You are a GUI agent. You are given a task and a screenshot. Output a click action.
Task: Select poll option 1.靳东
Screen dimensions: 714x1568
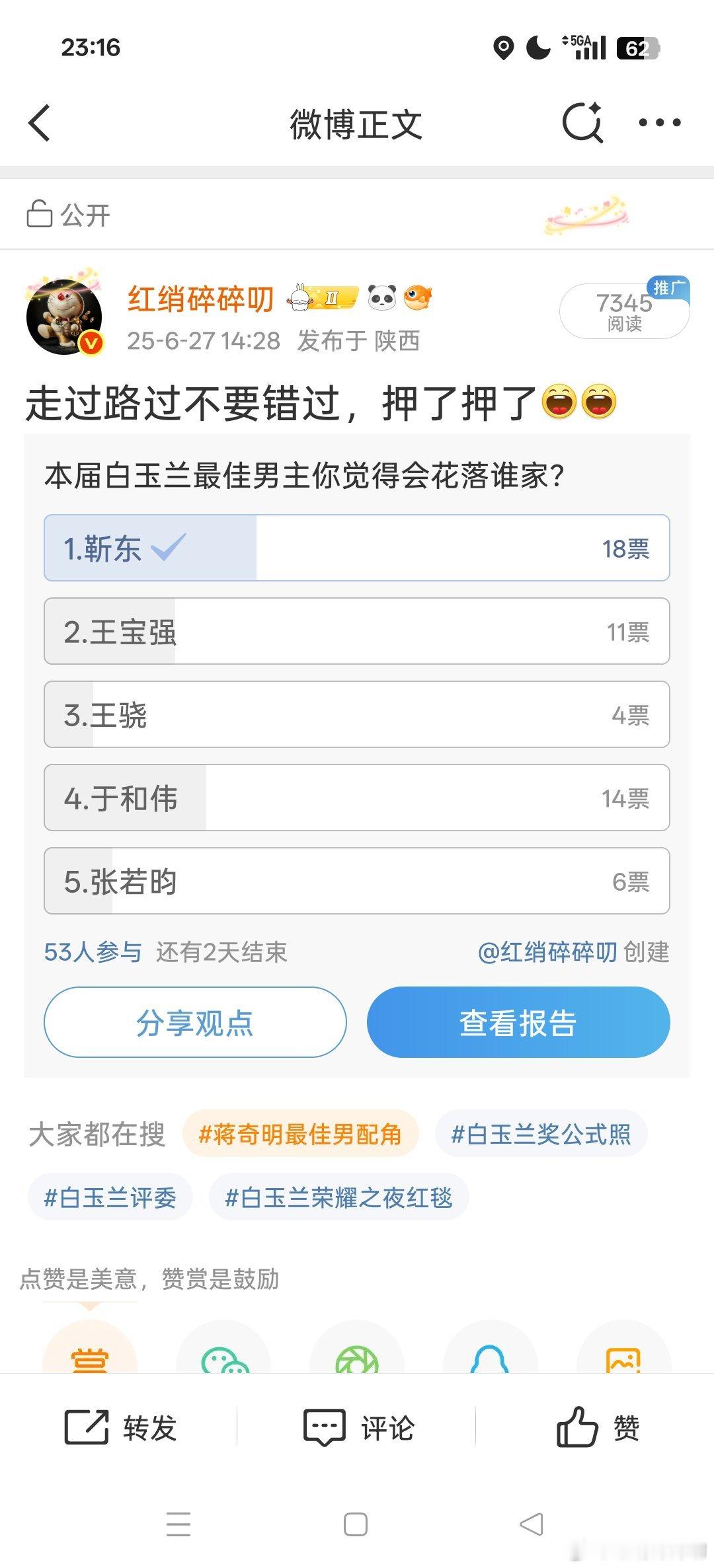(357, 548)
